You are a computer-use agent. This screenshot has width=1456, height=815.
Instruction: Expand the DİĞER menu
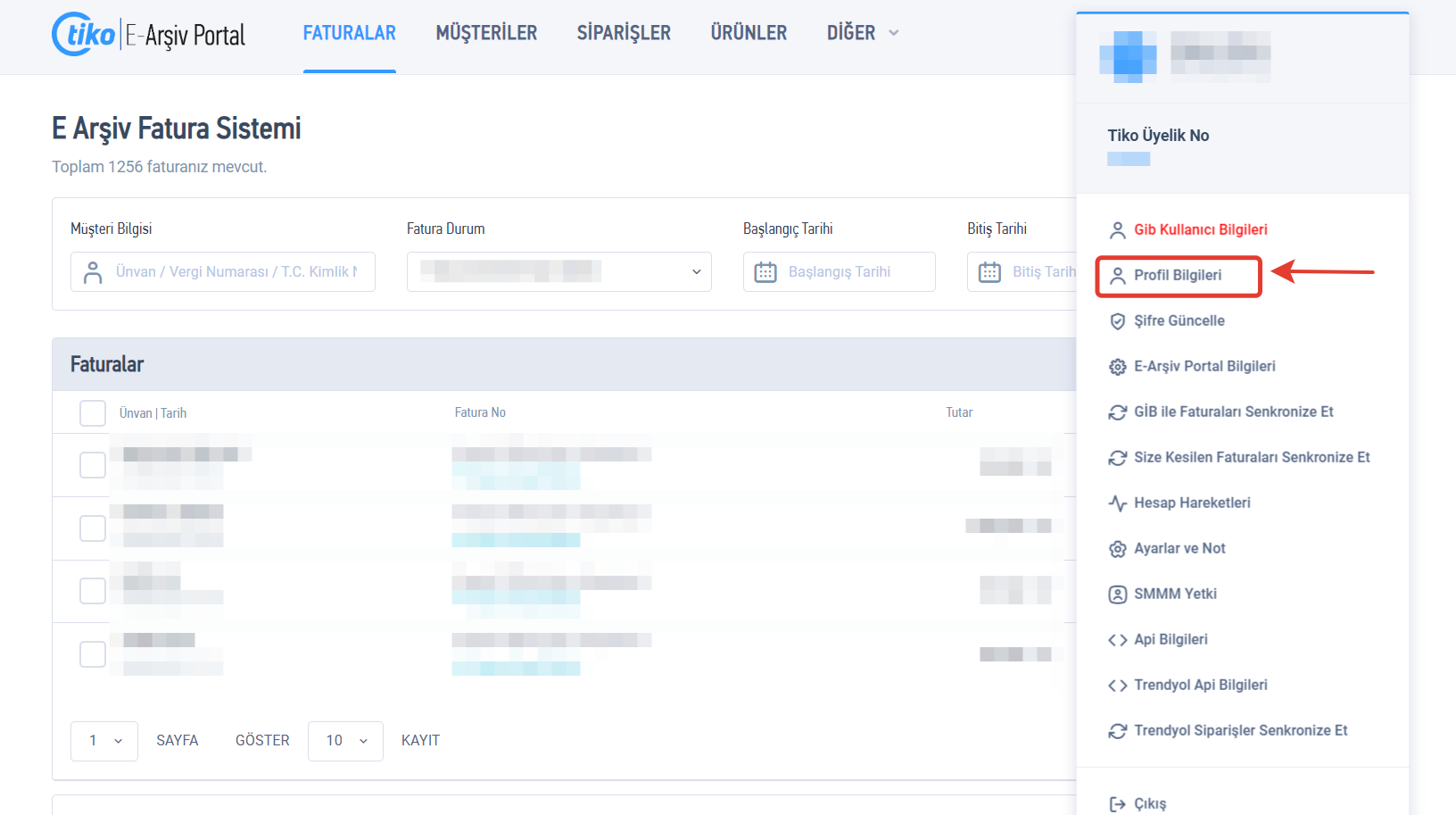[x=863, y=33]
